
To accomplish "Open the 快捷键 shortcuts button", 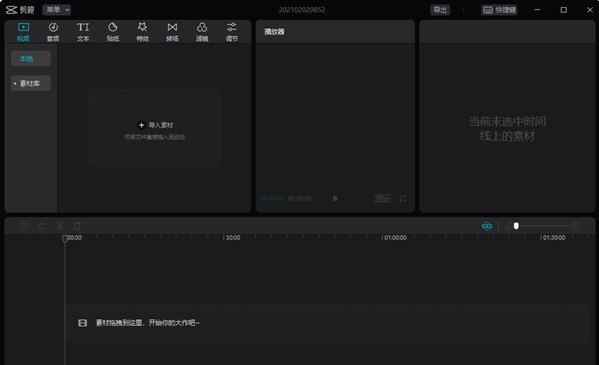I will pyautogui.click(x=499, y=10).
